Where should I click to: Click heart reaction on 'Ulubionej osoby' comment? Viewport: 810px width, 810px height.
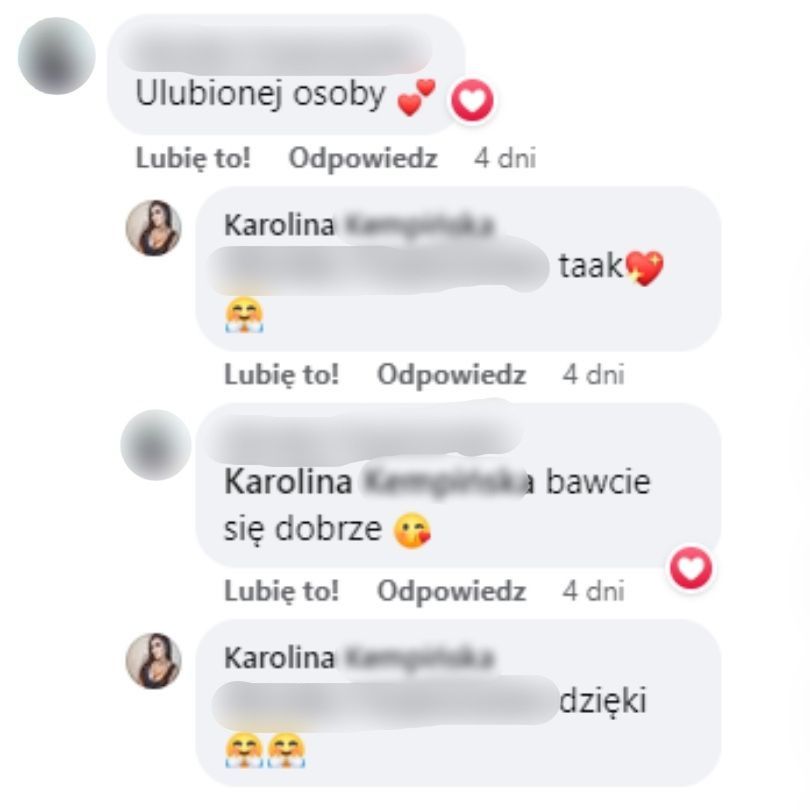(472, 100)
